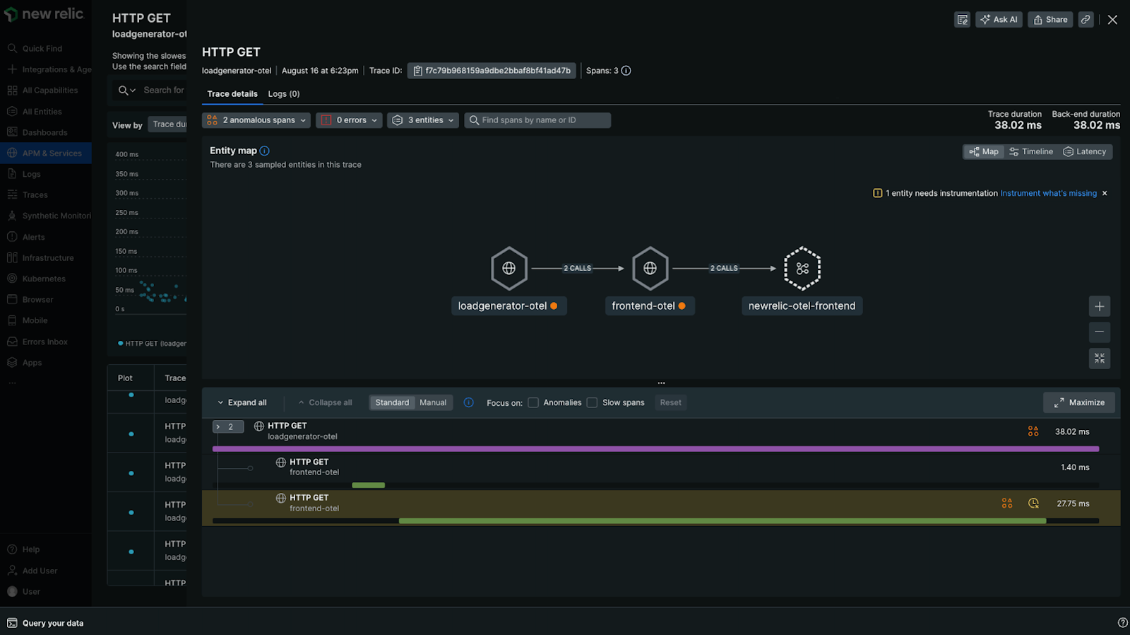Click the Share button

(1050, 19)
